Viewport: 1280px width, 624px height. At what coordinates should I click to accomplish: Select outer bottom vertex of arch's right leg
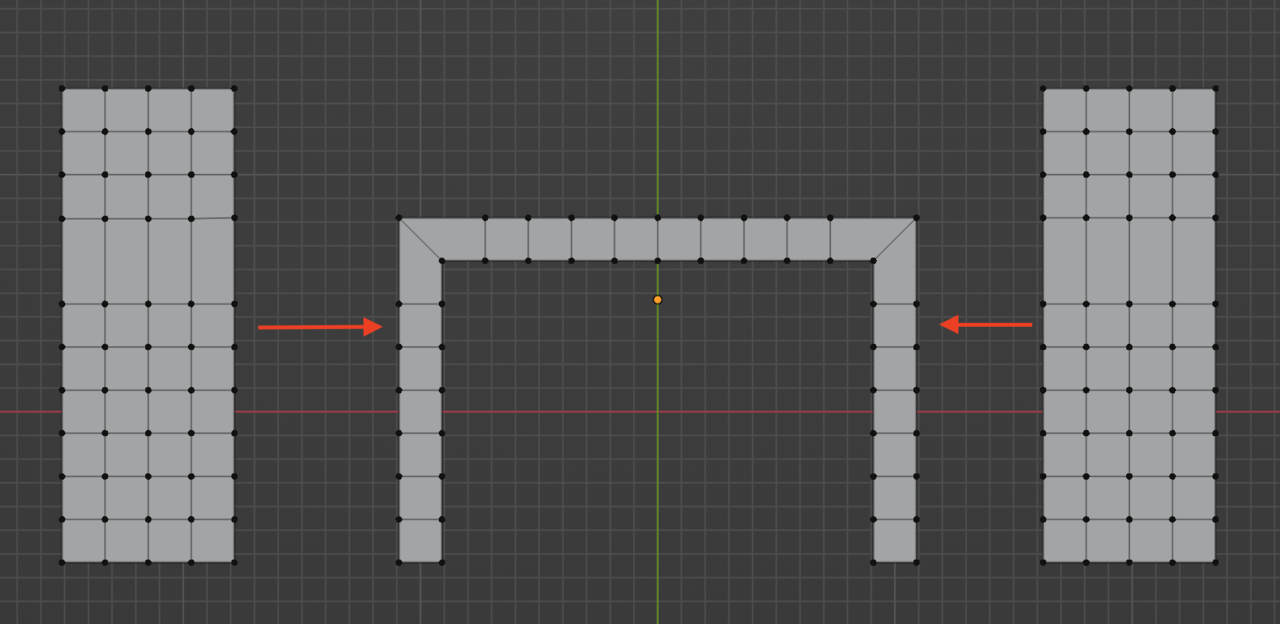[916, 562]
